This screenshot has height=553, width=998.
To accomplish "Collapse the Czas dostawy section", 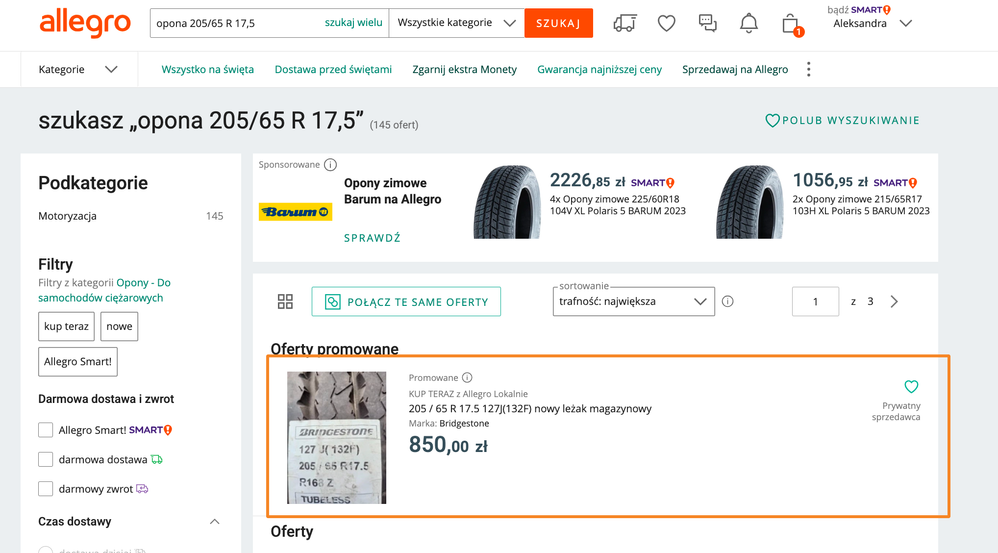I will click(x=214, y=522).
